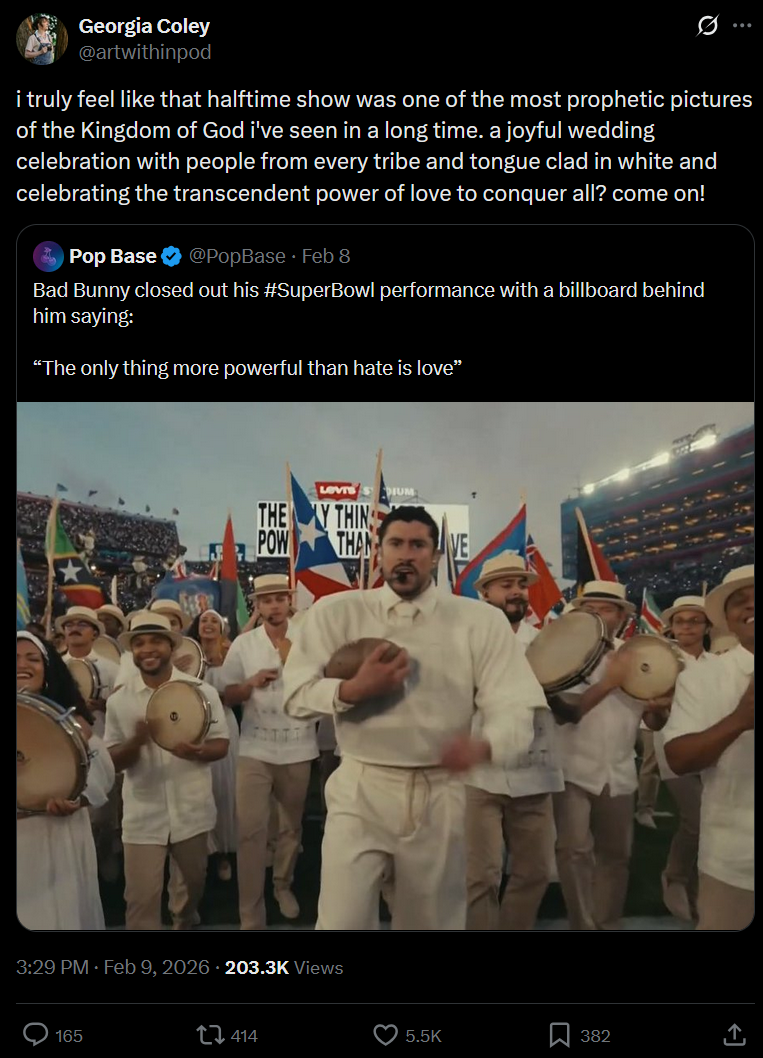Click the 3:29 PM Feb 9, 2026 timestamp

click(113, 968)
